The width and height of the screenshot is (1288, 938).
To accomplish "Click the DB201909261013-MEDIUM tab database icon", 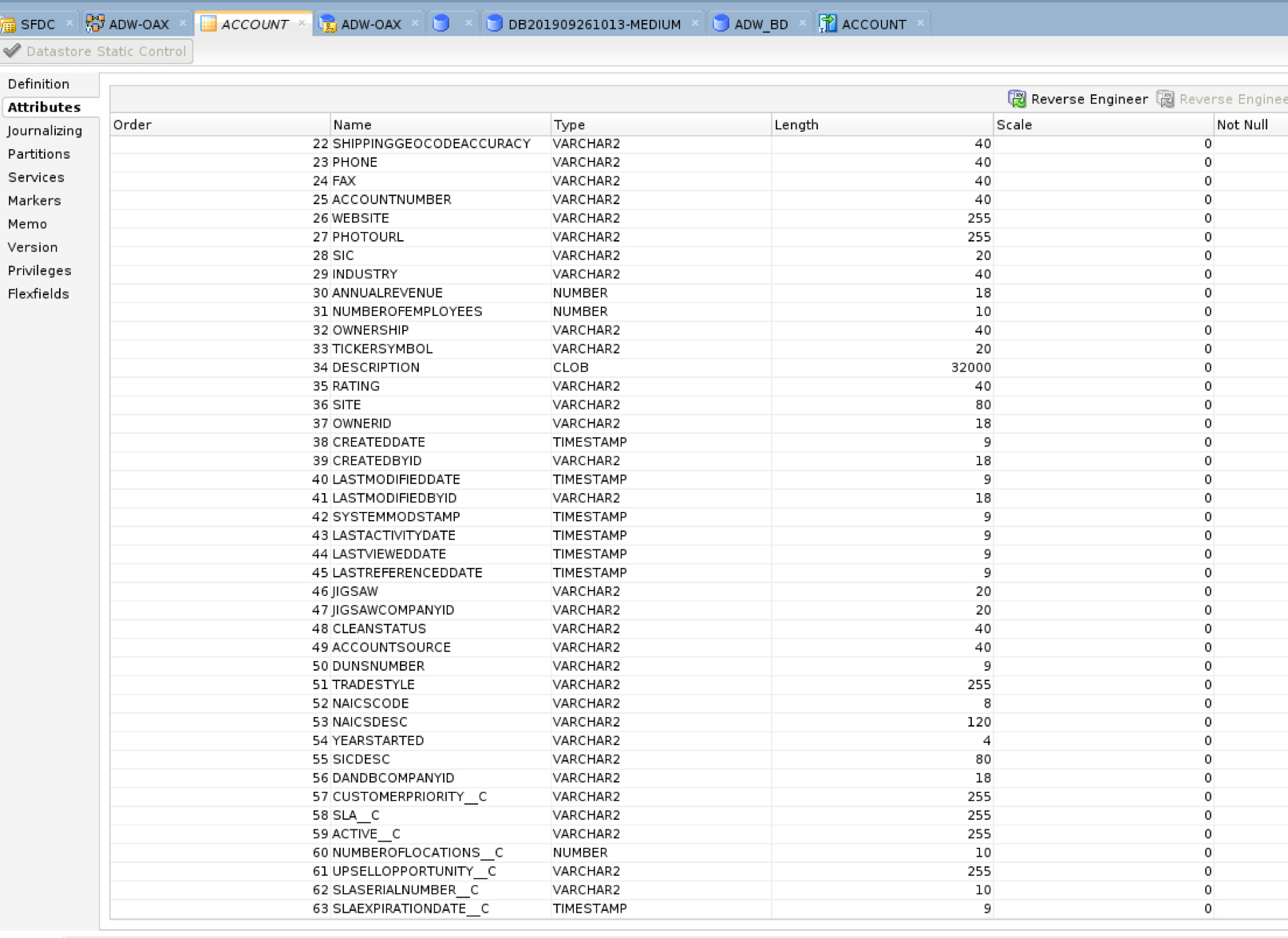I will tap(495, 24).
